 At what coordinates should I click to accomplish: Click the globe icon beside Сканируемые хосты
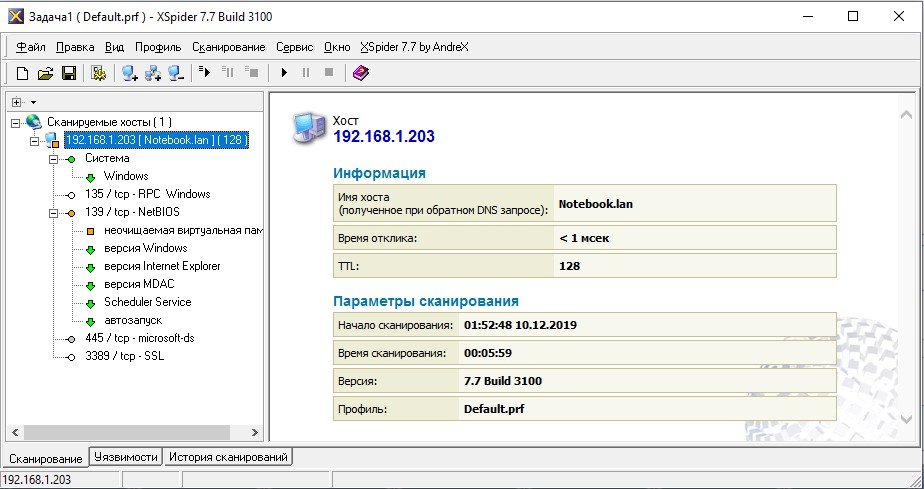pos(34,122)
